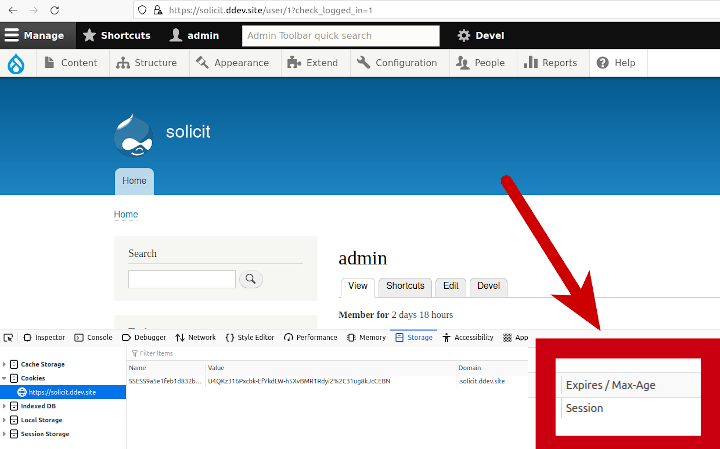The height and width of the screenshot is (449, 720).
Task: Select https://solicit.ddev.site cookie host
Action: (63, 392)
